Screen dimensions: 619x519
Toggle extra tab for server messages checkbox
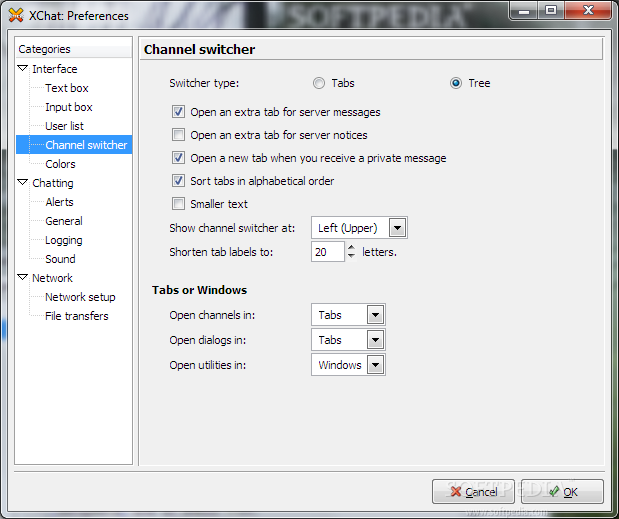[x=178, y=112]
